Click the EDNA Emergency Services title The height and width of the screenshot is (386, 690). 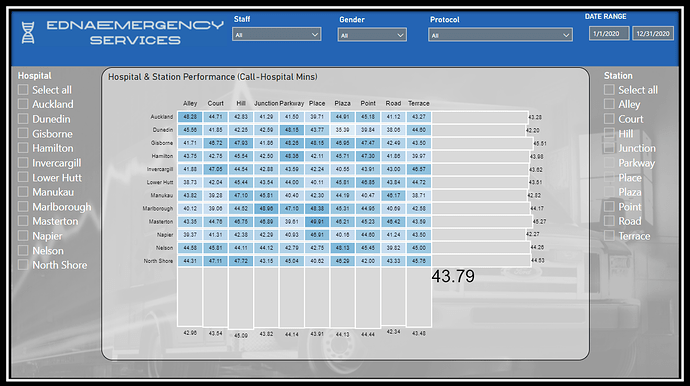pyautogui.click(x=135, y=33)
